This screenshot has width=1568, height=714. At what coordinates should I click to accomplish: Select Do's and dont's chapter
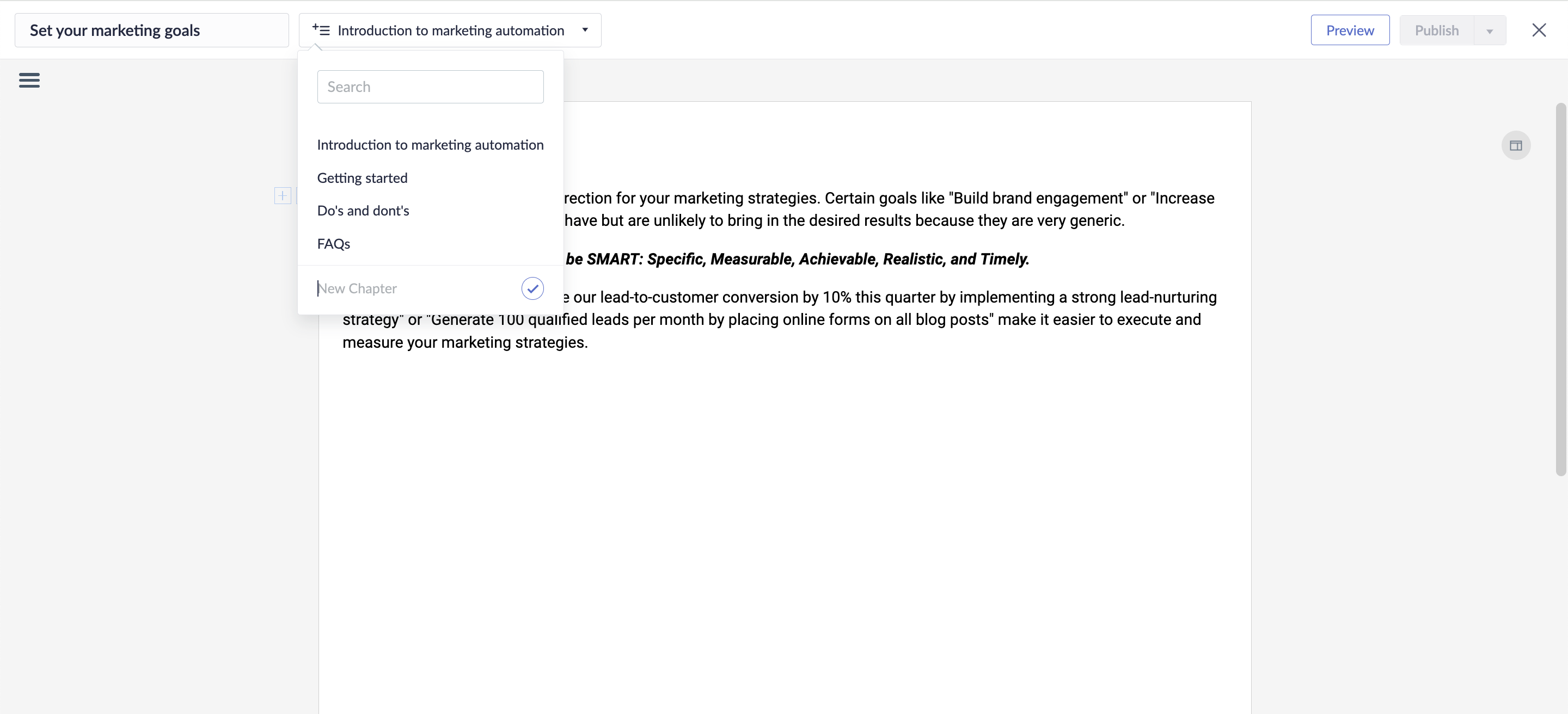[363, 211]
